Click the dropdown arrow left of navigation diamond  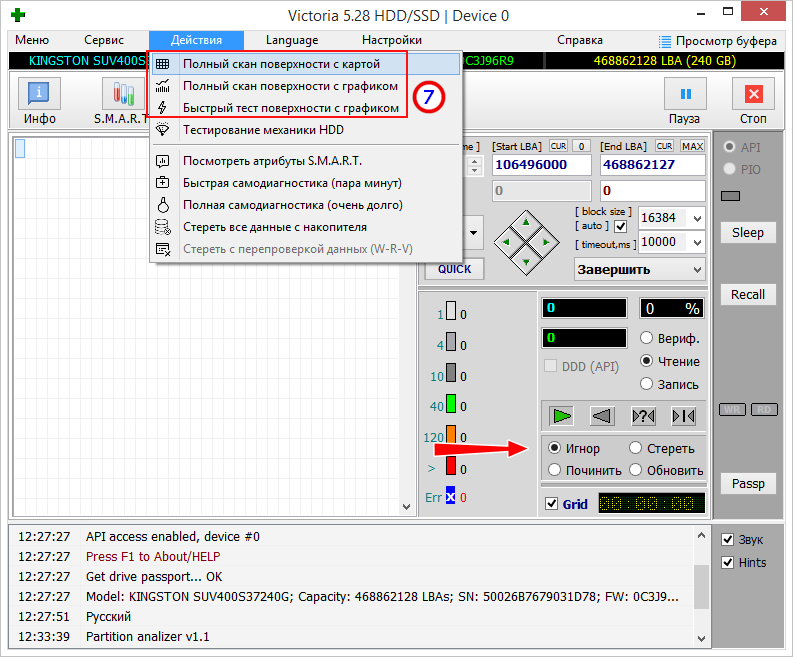(473, 233)
